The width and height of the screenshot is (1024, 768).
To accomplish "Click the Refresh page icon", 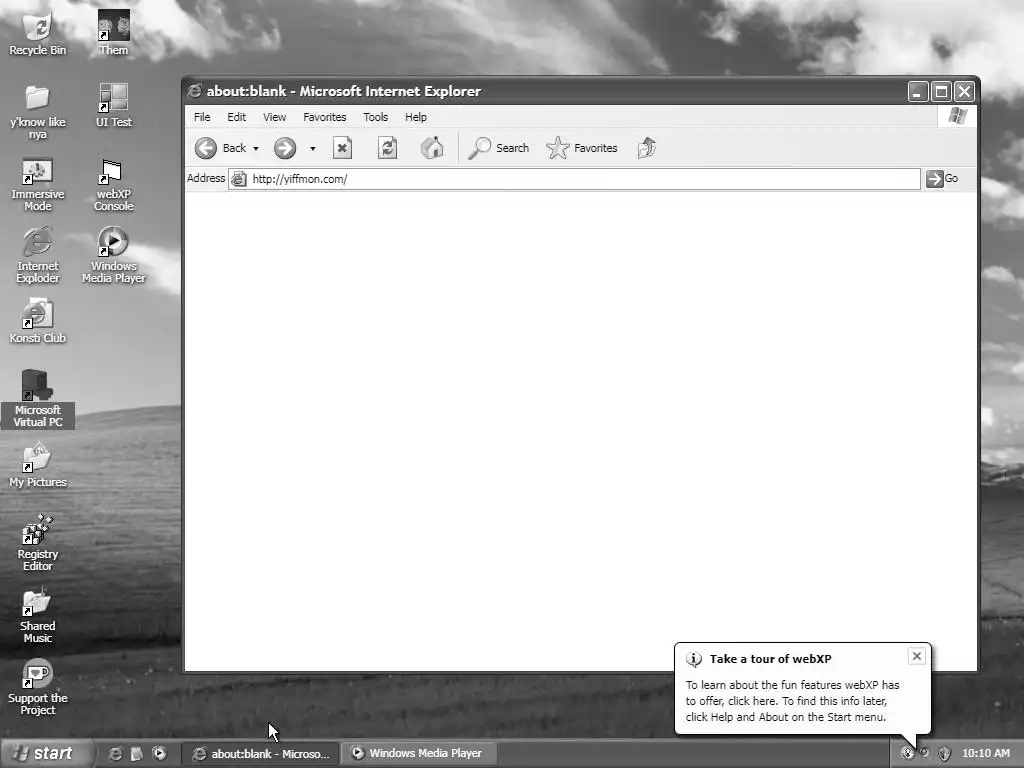I will click(387, 148).
